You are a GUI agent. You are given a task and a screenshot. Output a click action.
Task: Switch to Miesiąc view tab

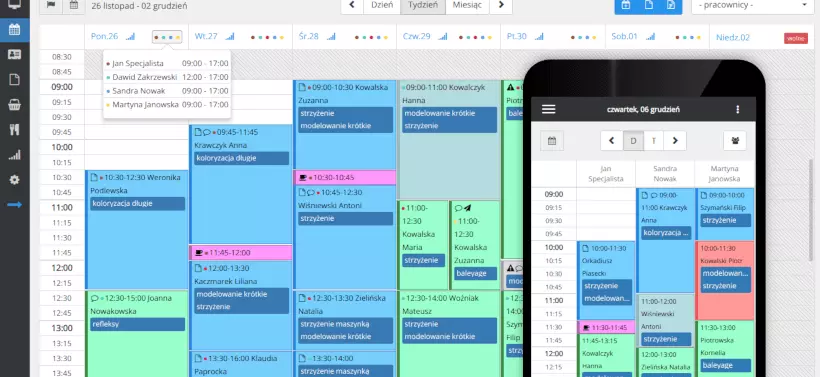[x=468, y=5]
